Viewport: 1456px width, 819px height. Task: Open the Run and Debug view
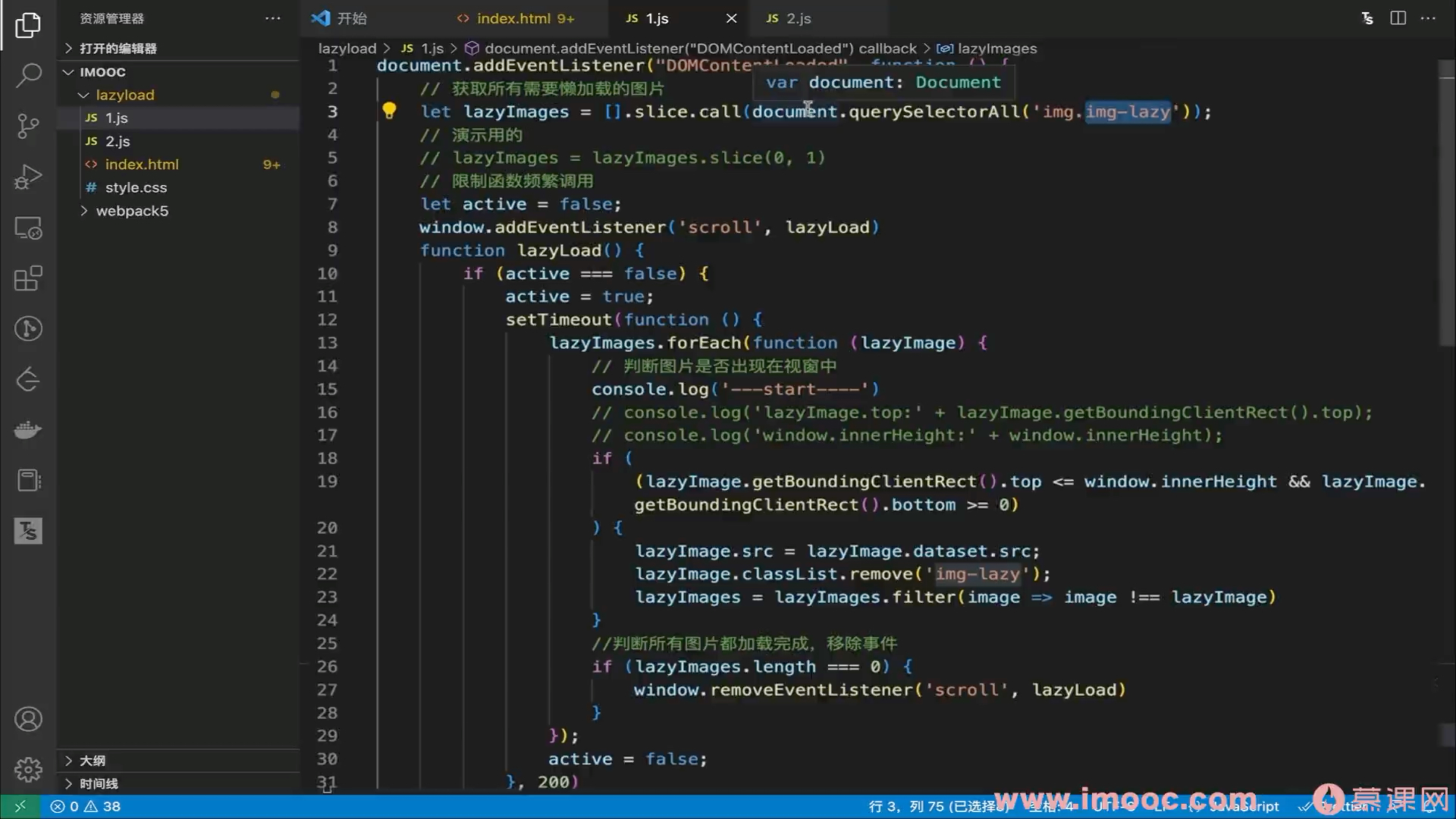[28, 177]
